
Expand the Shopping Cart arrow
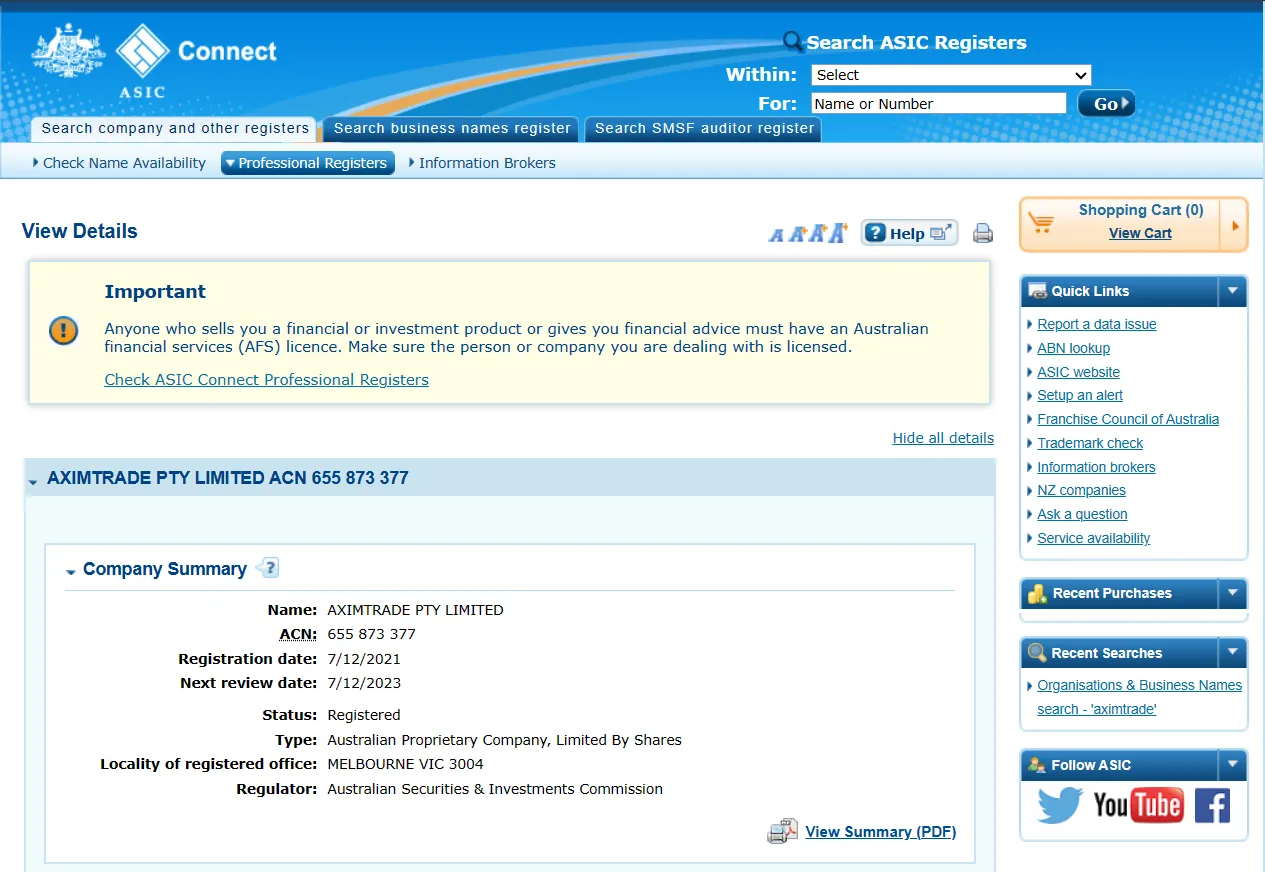pos(1235,225)
